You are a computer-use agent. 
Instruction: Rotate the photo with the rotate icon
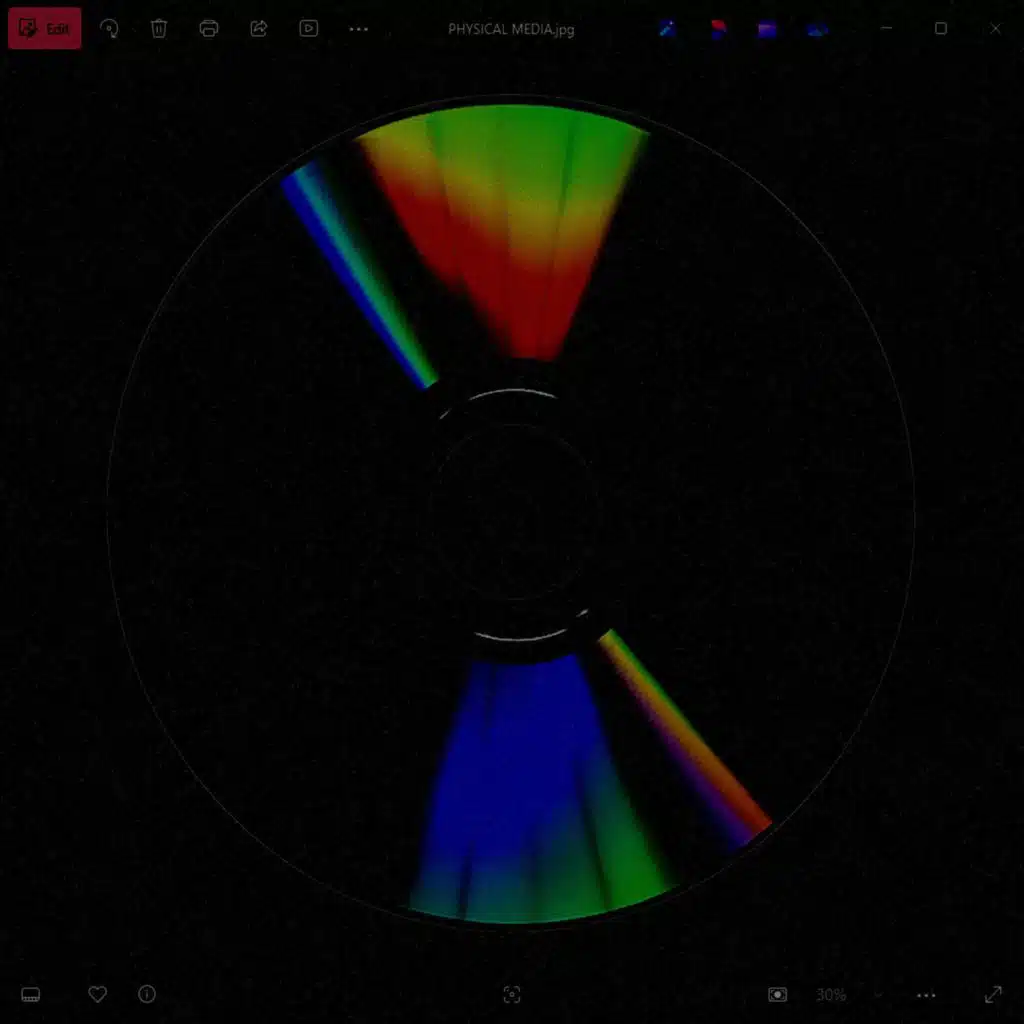point(109,29)
